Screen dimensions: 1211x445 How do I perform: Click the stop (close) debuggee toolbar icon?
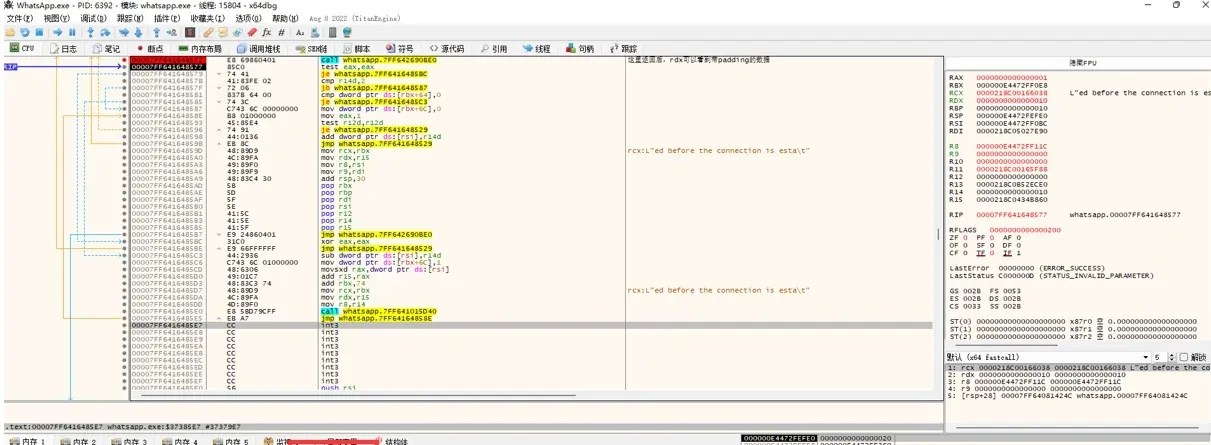39,32
